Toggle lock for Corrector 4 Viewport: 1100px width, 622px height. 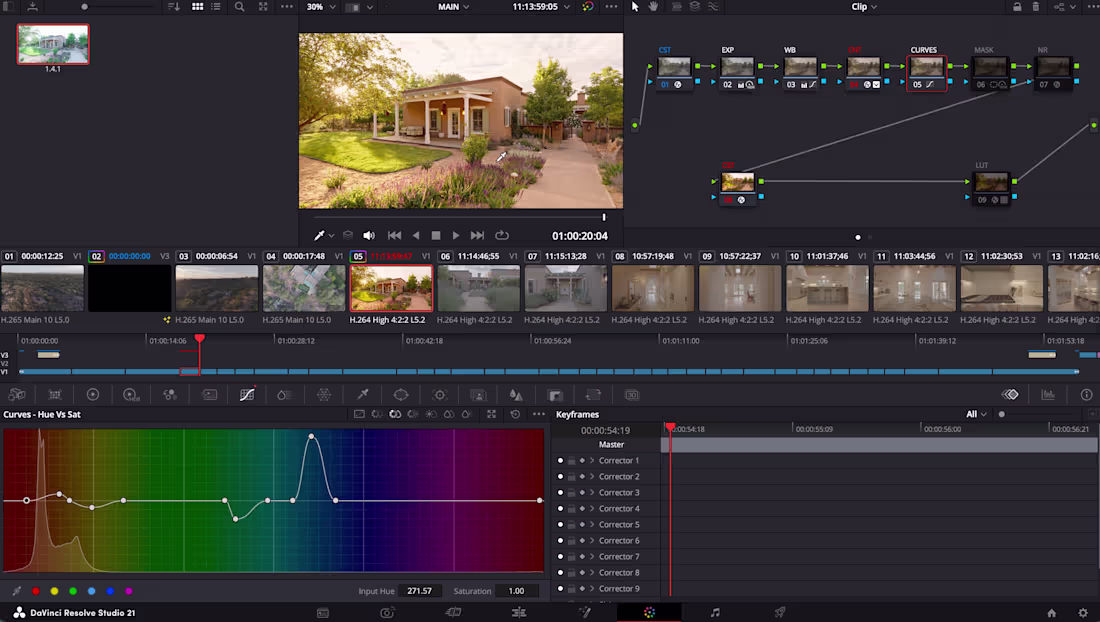pyautogui.click(x=571, y=509)
